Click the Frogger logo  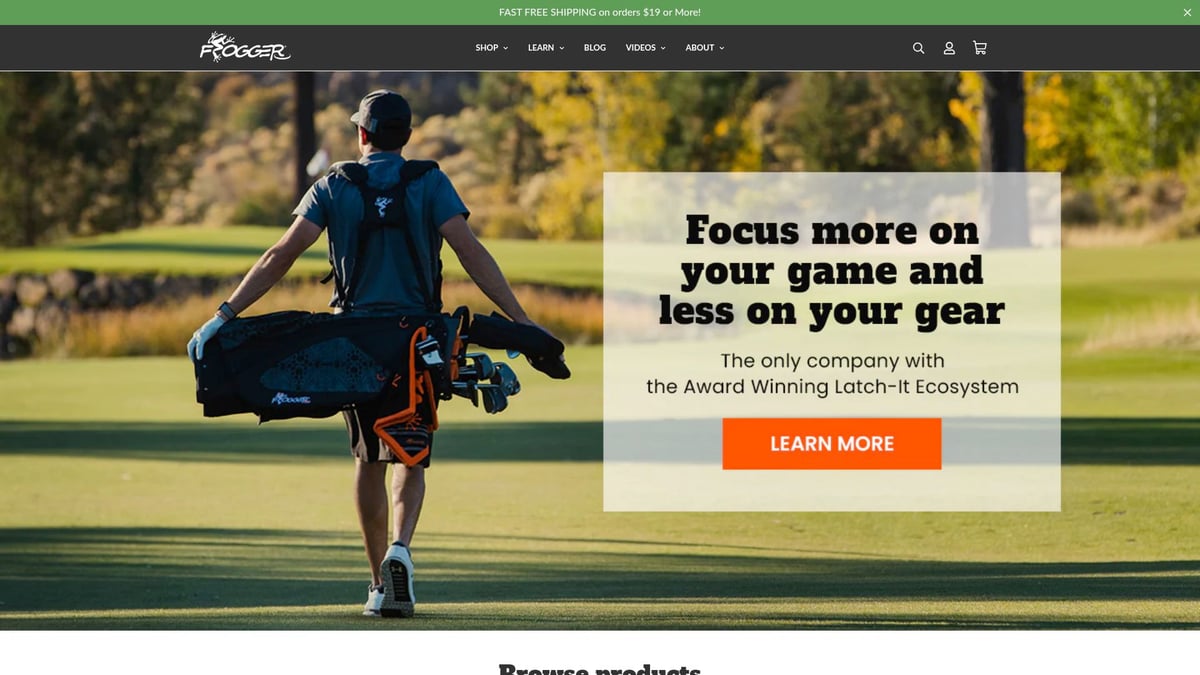tap(245, 47)
